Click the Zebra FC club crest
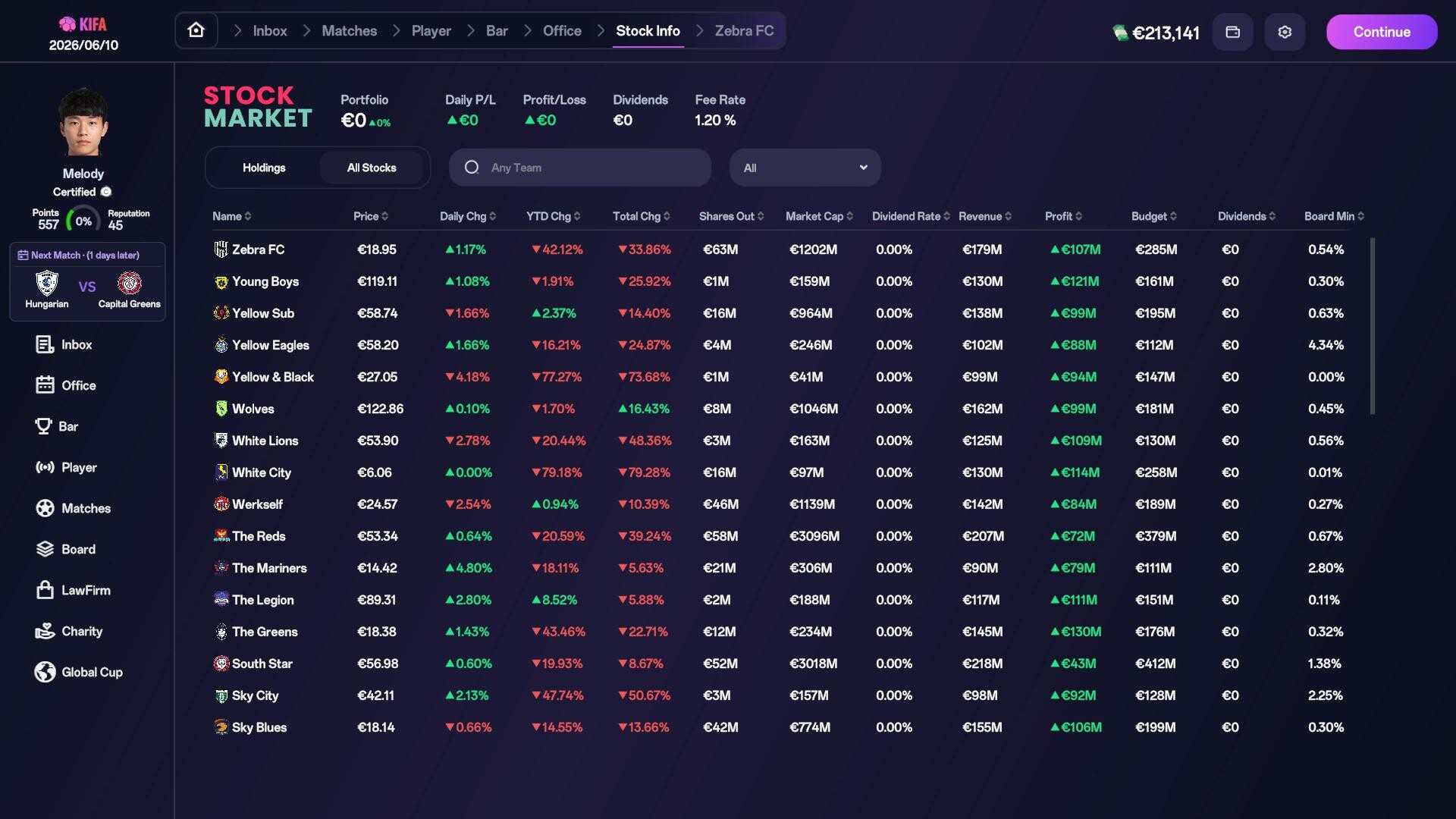Screen dimensions: 1456x819 [x=221, y=249]
